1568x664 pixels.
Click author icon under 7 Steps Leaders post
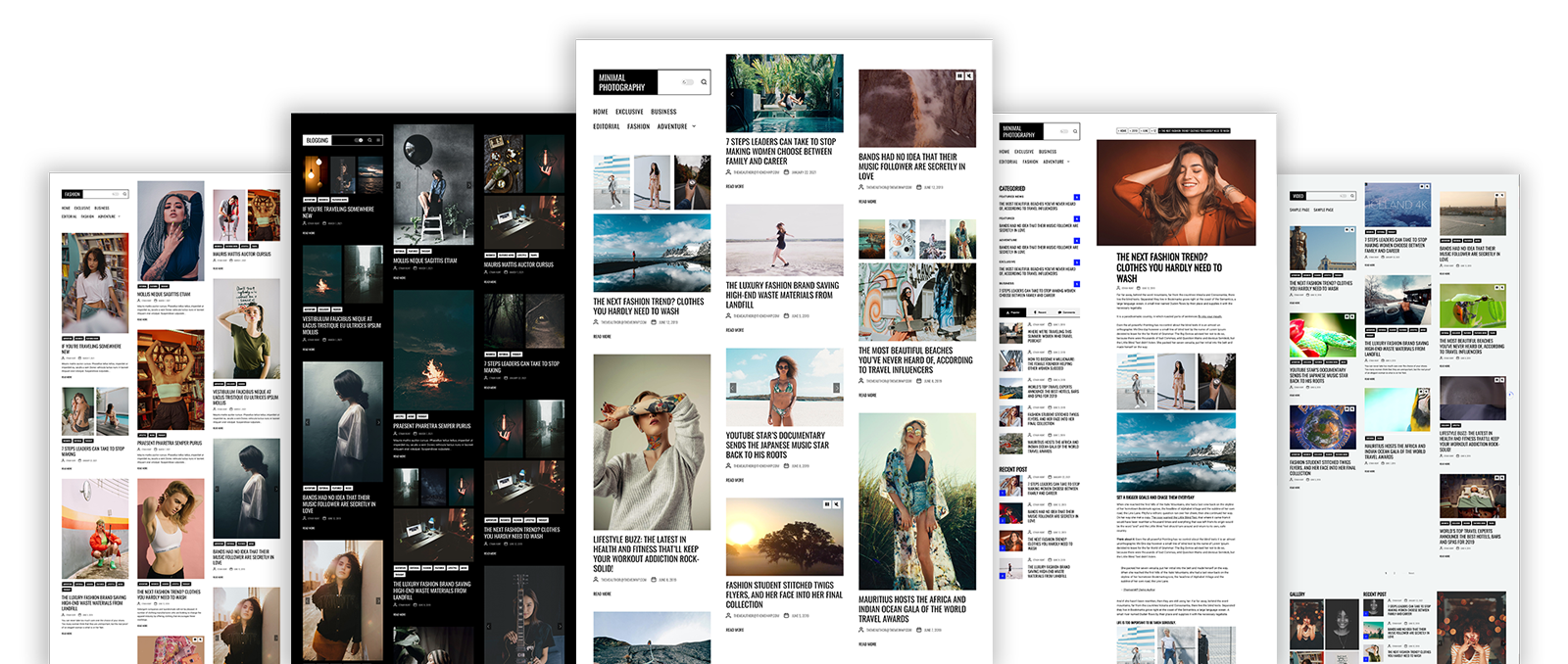[x=728, y=172]
